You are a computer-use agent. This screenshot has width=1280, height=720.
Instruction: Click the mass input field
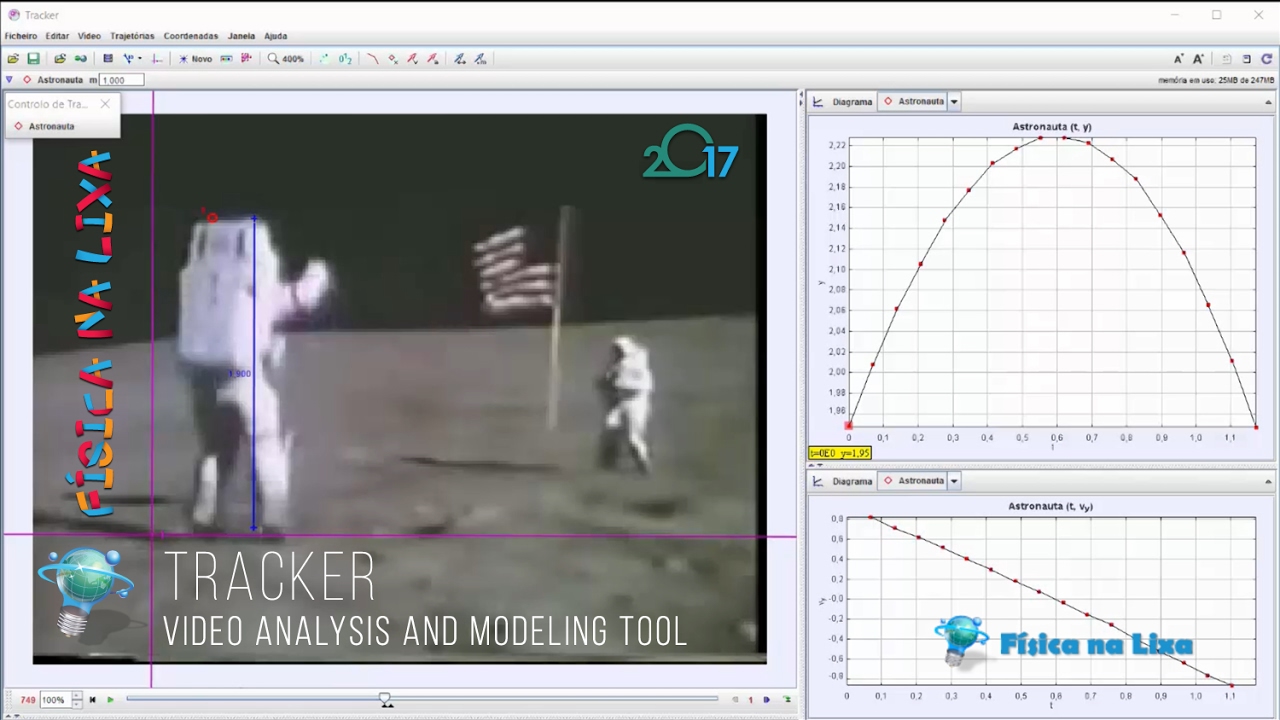click(122, 79)
